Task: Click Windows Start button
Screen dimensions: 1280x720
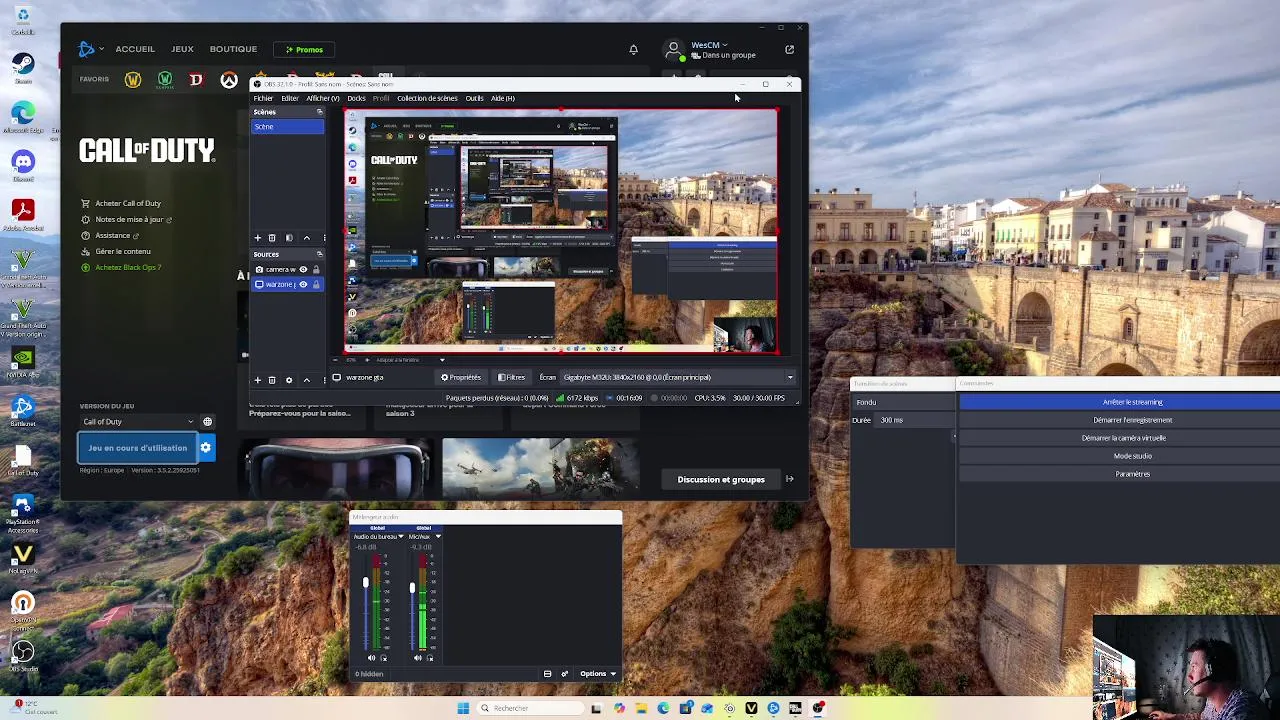Action: [463, 708]
